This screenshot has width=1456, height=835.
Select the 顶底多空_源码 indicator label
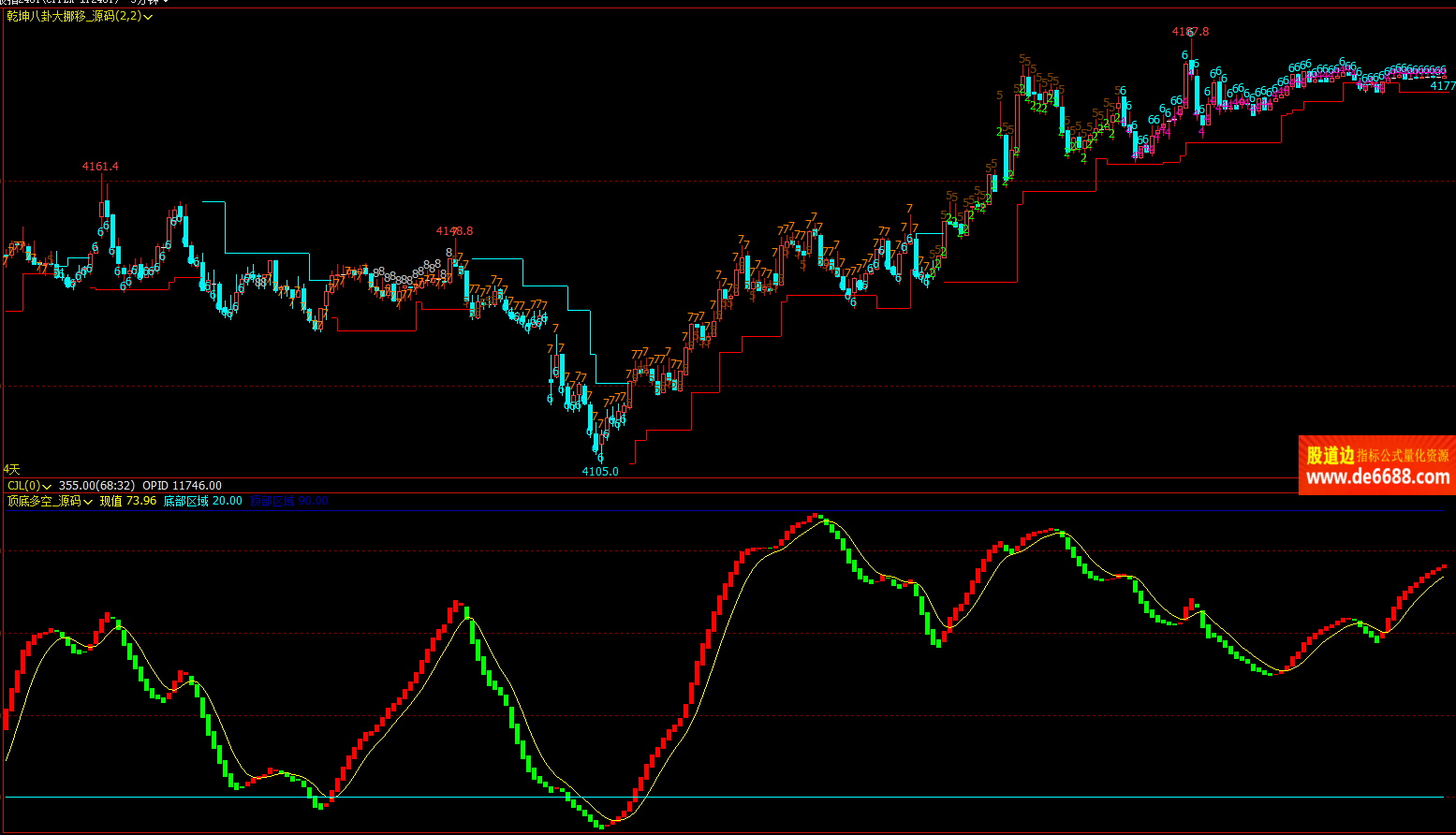pyautogui.click(x=44, y=502)
